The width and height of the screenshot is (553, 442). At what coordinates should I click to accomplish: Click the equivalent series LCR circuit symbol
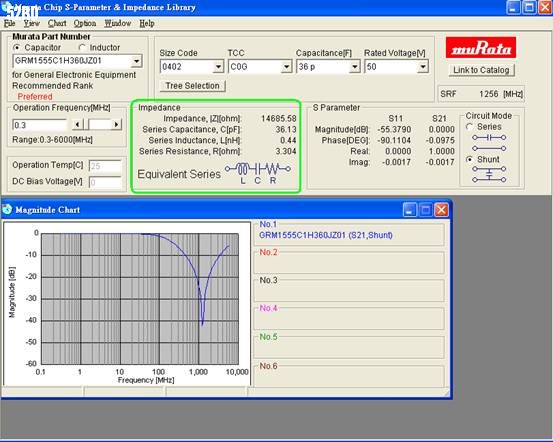[x=258, y=173]
